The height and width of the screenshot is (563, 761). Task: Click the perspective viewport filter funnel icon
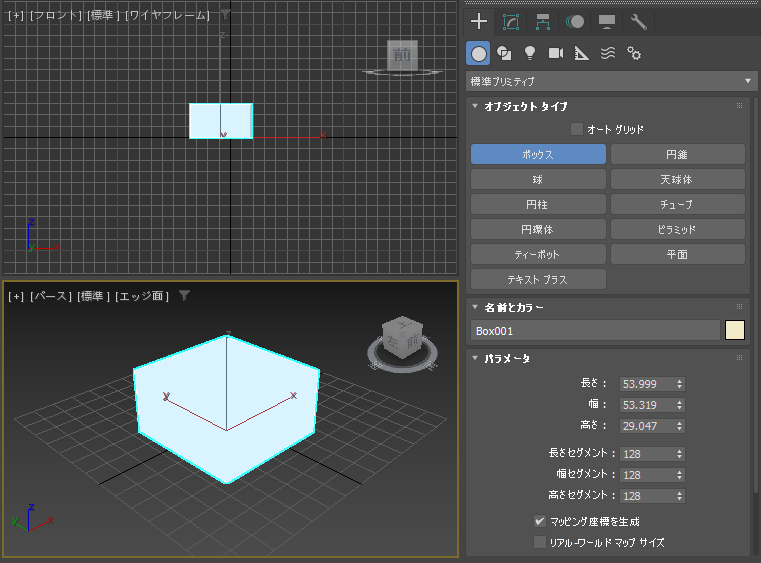coord(184,295)
